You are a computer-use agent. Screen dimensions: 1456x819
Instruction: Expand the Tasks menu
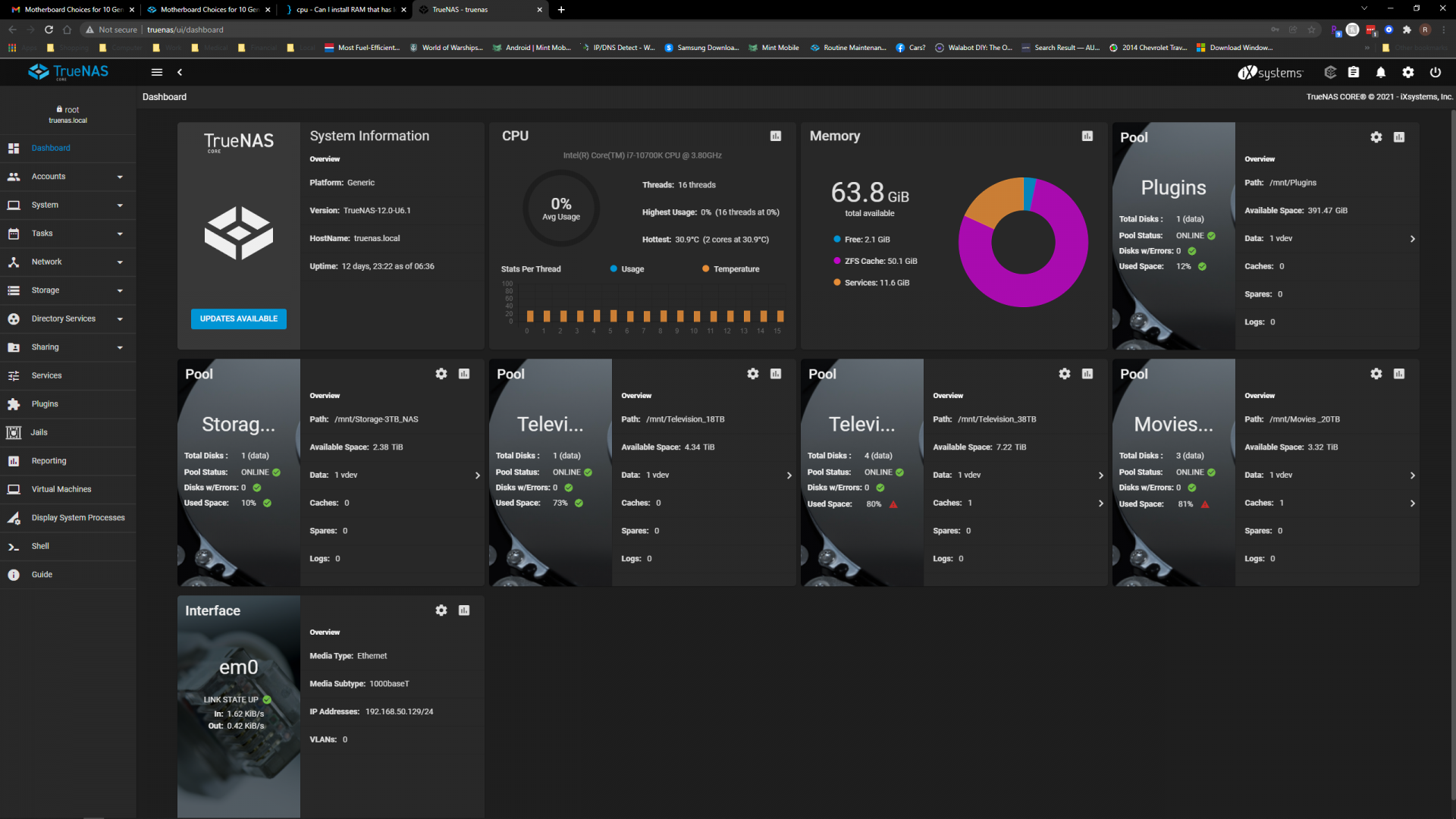[x=67, y=234]
